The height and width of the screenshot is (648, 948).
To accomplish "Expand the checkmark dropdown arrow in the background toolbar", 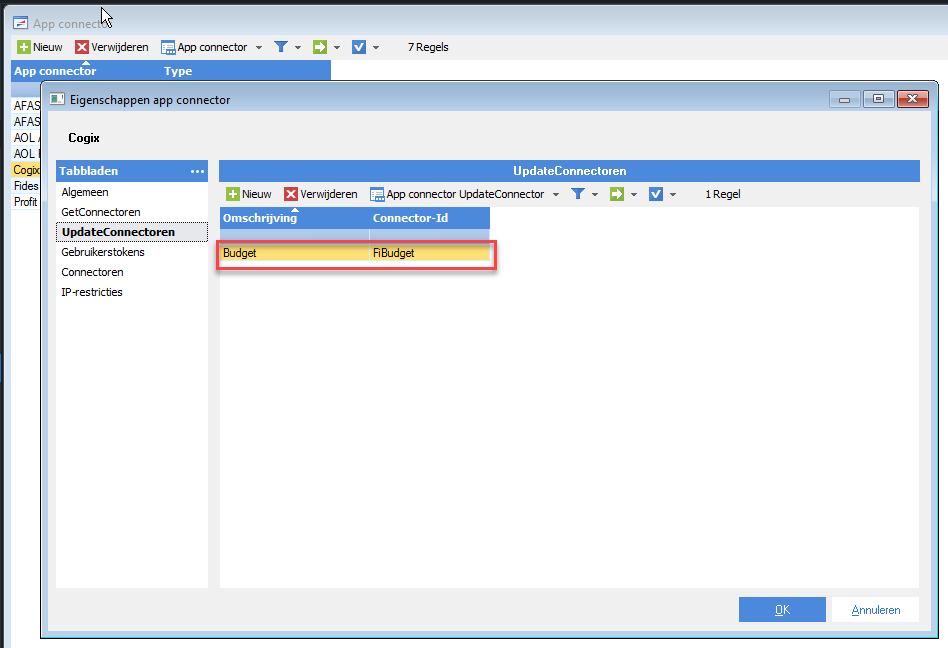I will 375,47.
